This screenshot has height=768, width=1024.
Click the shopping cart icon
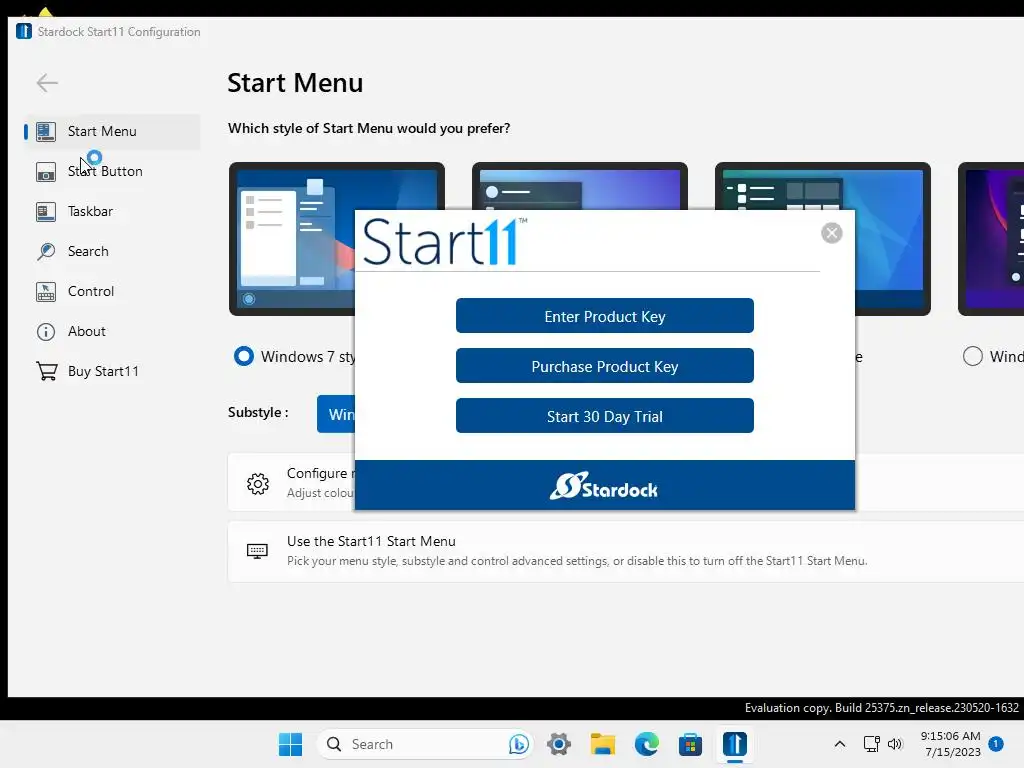point(46,371)
